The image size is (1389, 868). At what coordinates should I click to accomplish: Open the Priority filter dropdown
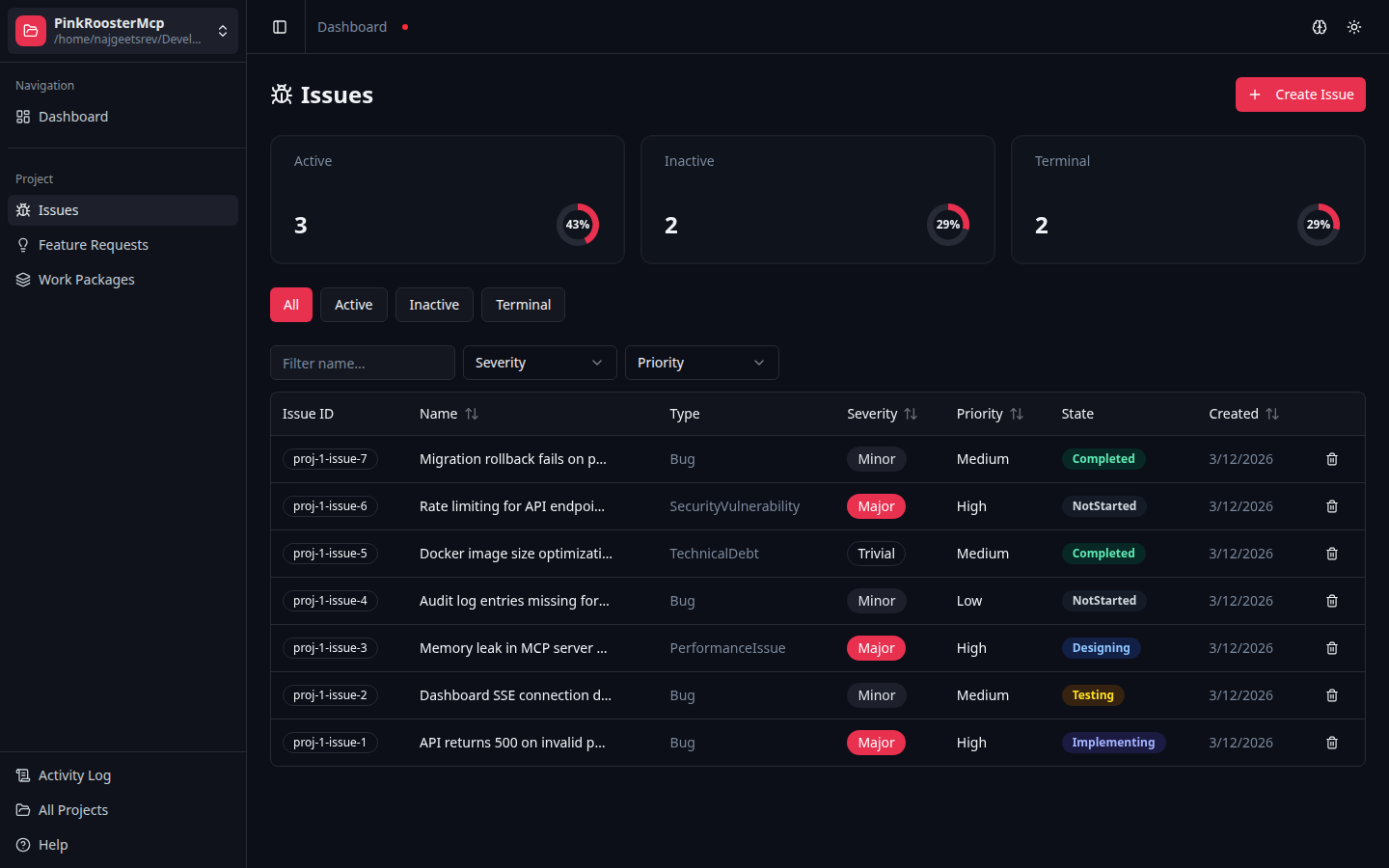702,363
